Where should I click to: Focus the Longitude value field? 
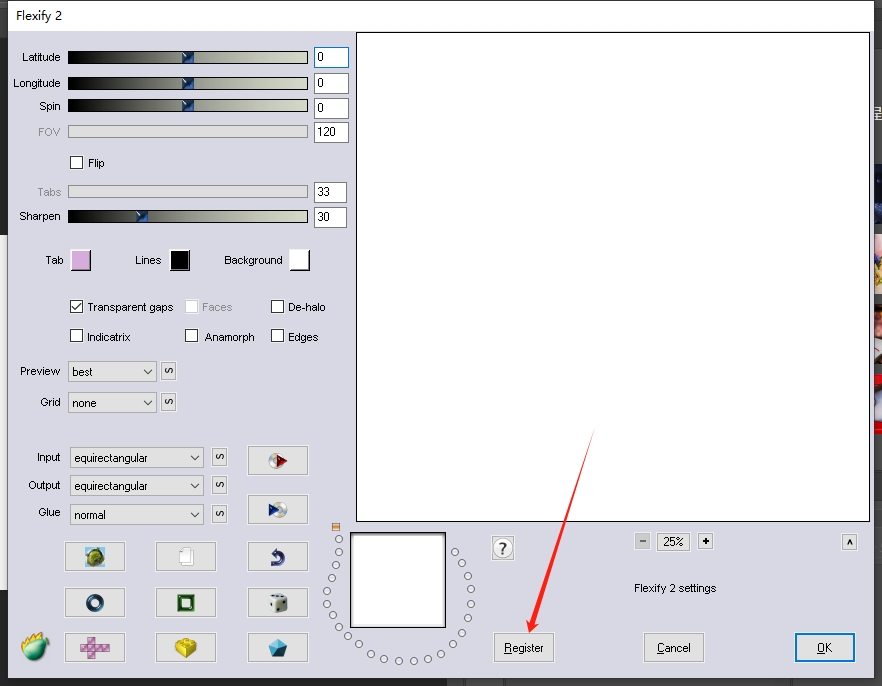331,83
